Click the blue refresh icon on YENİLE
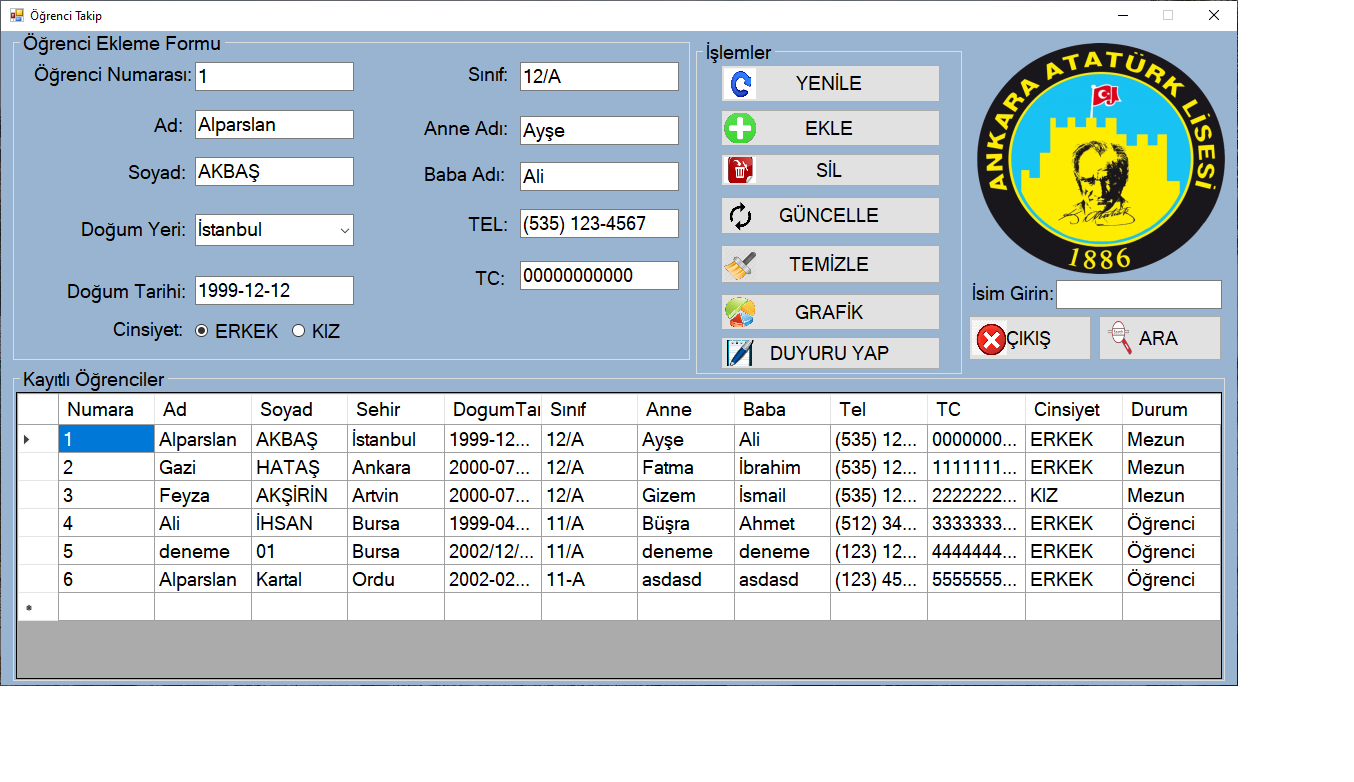The height and width of the screenshot is (782, 1354). (x=741, y=84)
